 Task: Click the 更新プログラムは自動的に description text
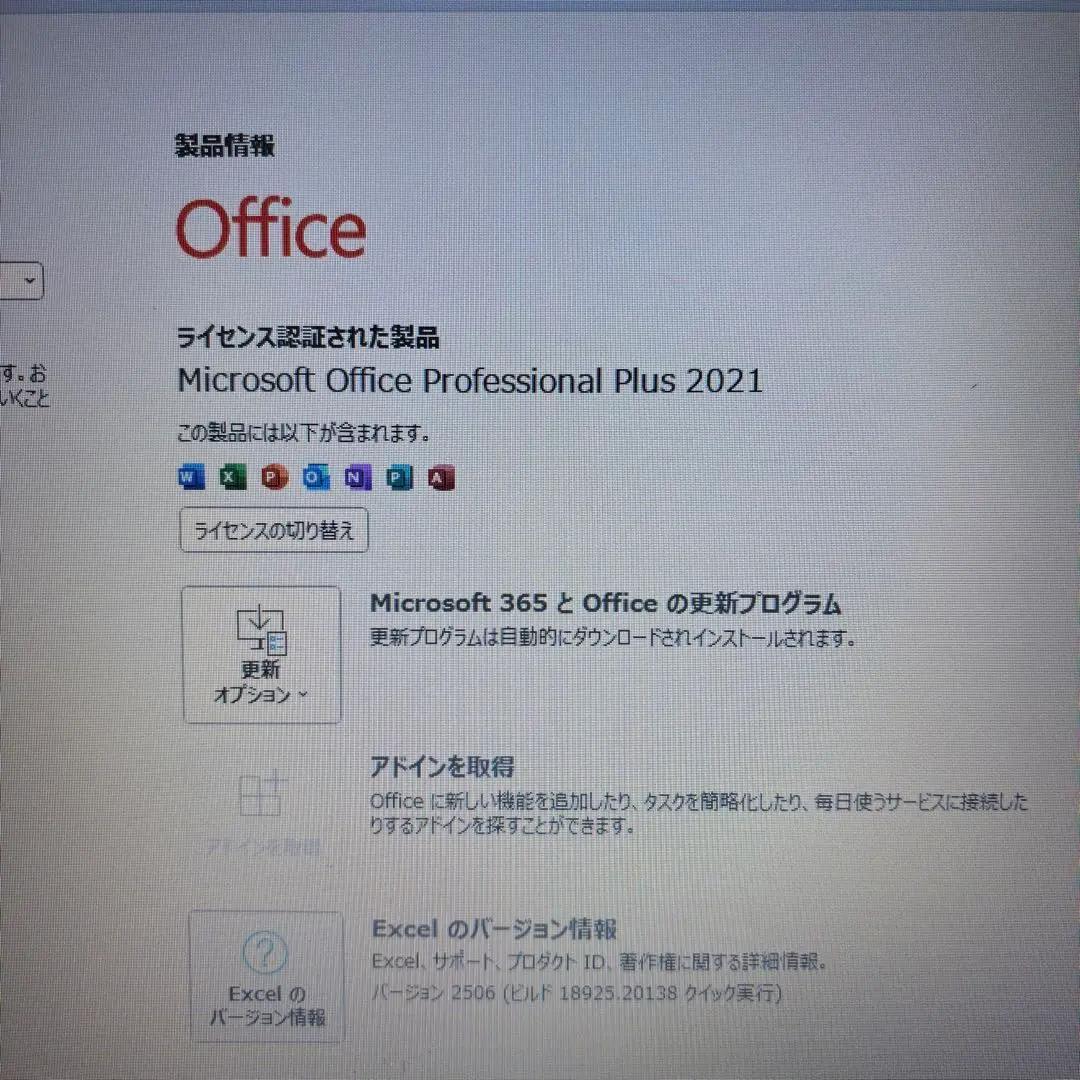pos(613,638)
